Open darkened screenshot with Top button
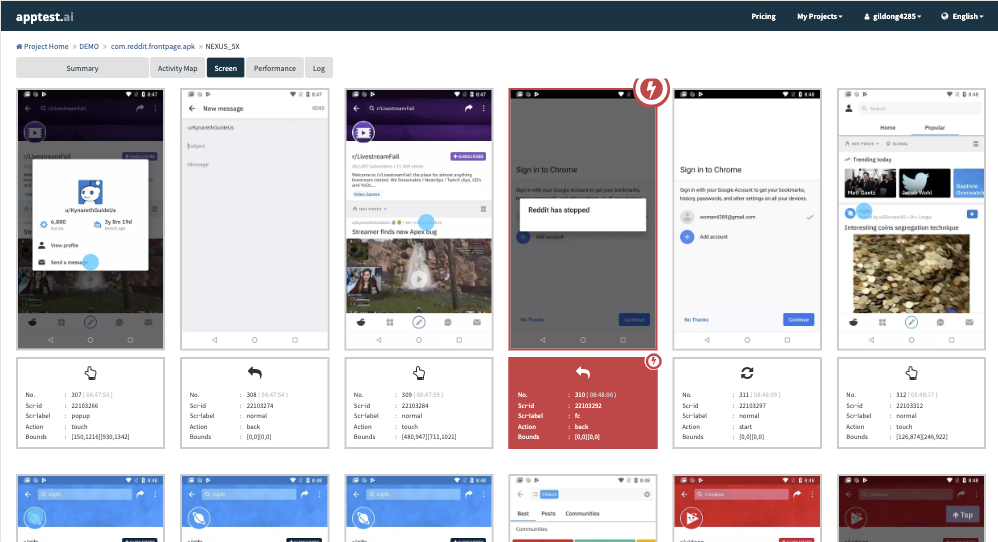Image resolution: width=998 pixels, height=542 pixels. 911,508
